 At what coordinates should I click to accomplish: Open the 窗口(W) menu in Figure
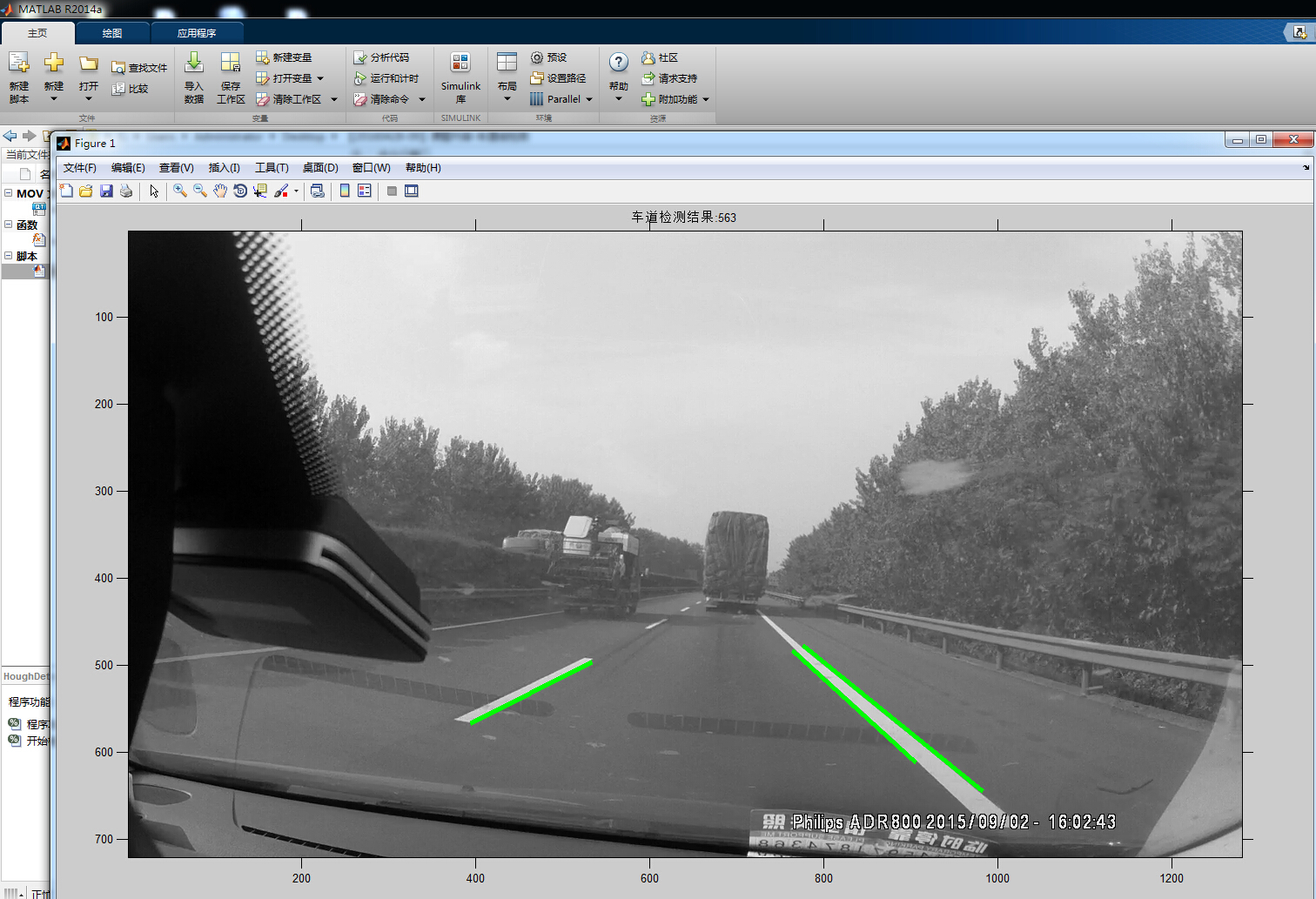tap(372, 168)
